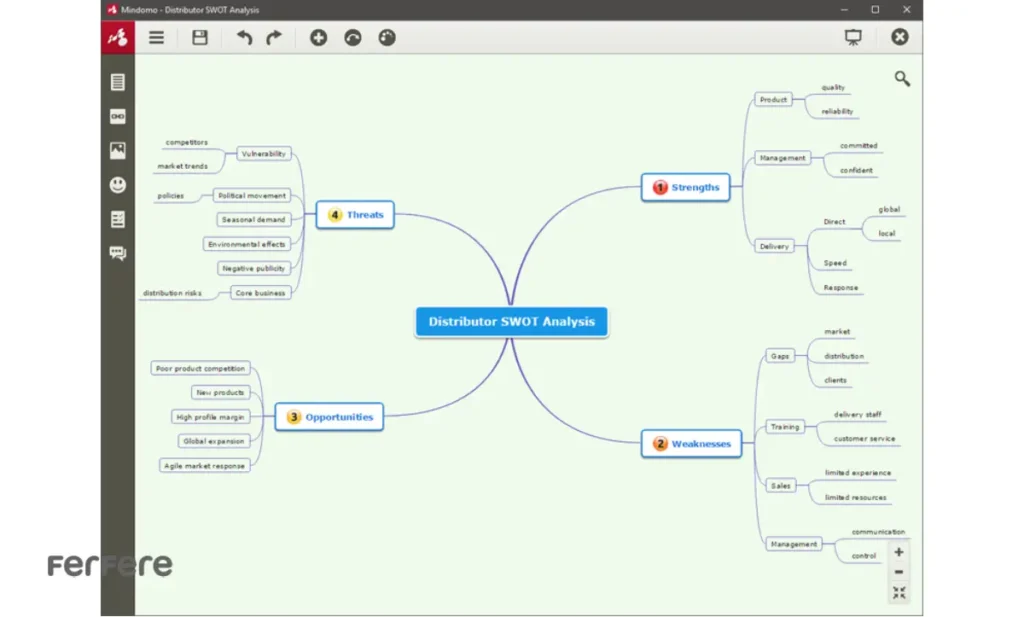The image size is (1024, 617).
Task: Zoom out using the minus button
Action: [x=899, y=572]
